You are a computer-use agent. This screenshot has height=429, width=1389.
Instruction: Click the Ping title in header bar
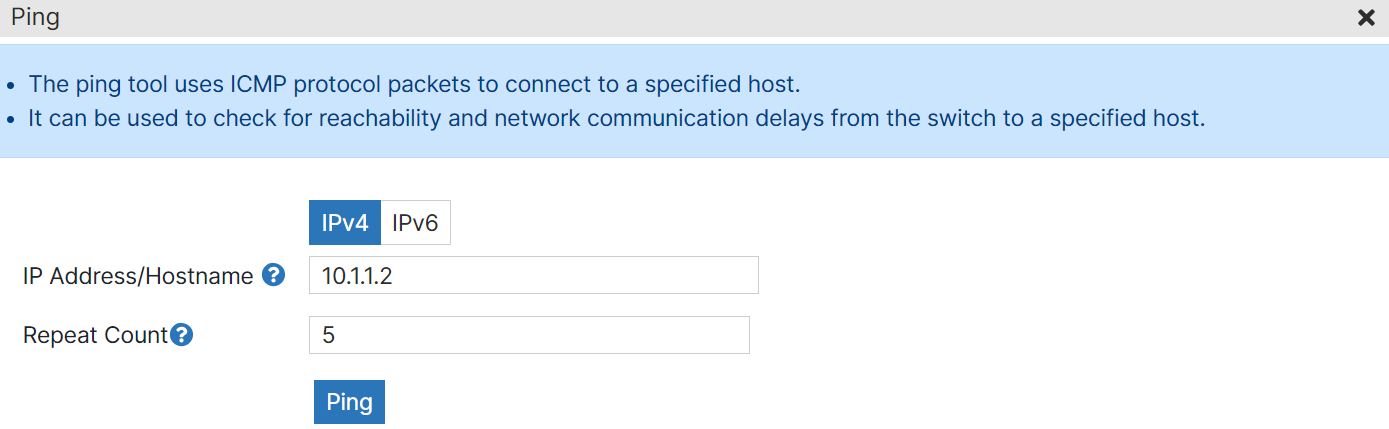(35, 18)
